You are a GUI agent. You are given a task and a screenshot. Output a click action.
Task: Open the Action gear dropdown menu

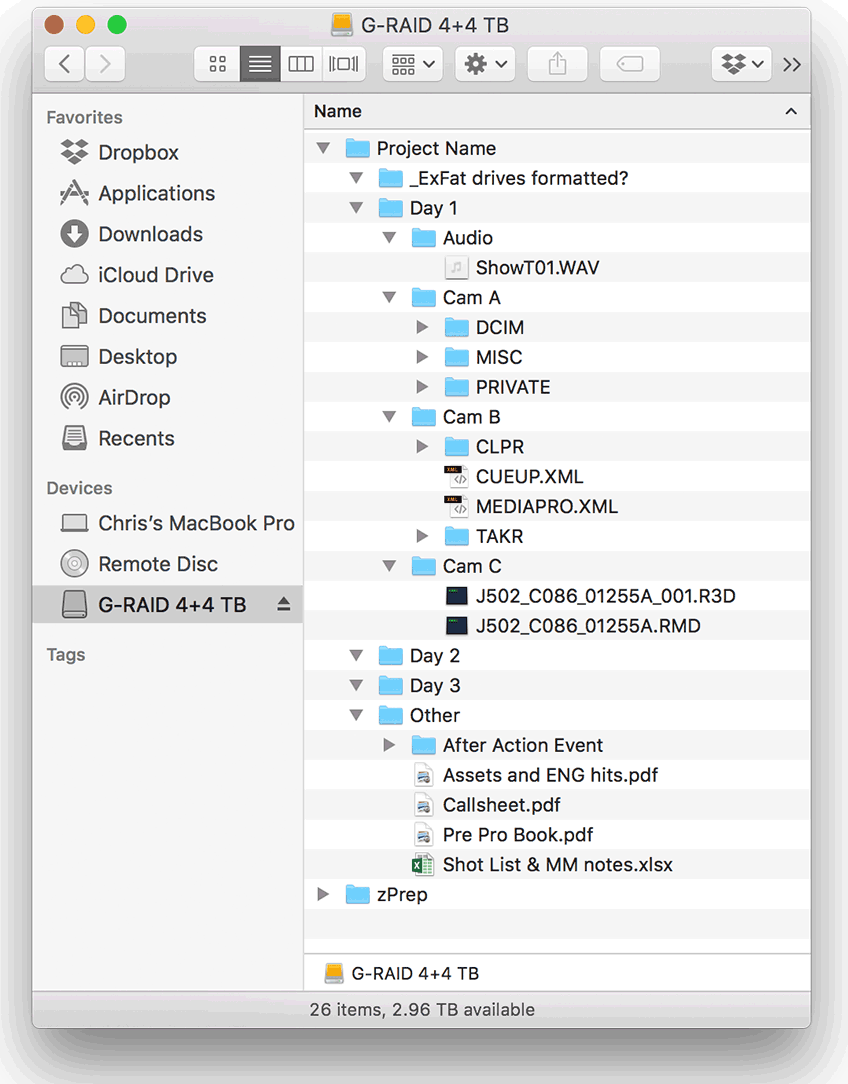(485, 64)
